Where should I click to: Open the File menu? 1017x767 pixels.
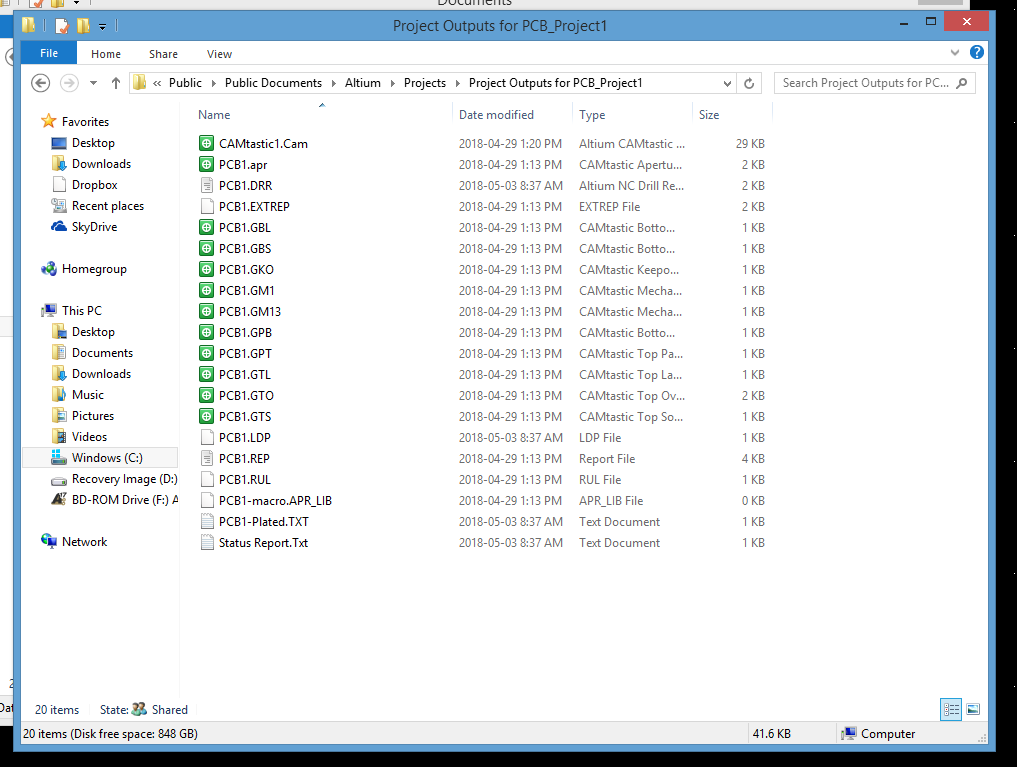point(49,54)
